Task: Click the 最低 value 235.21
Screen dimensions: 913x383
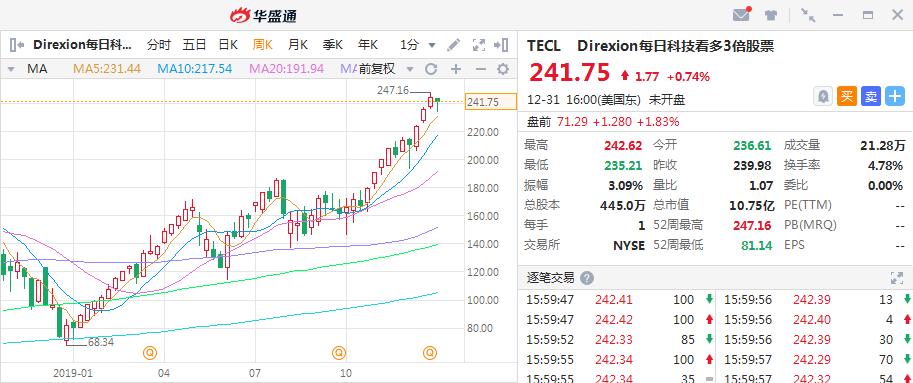Action: pyautogui.click(x=624, y=166)
